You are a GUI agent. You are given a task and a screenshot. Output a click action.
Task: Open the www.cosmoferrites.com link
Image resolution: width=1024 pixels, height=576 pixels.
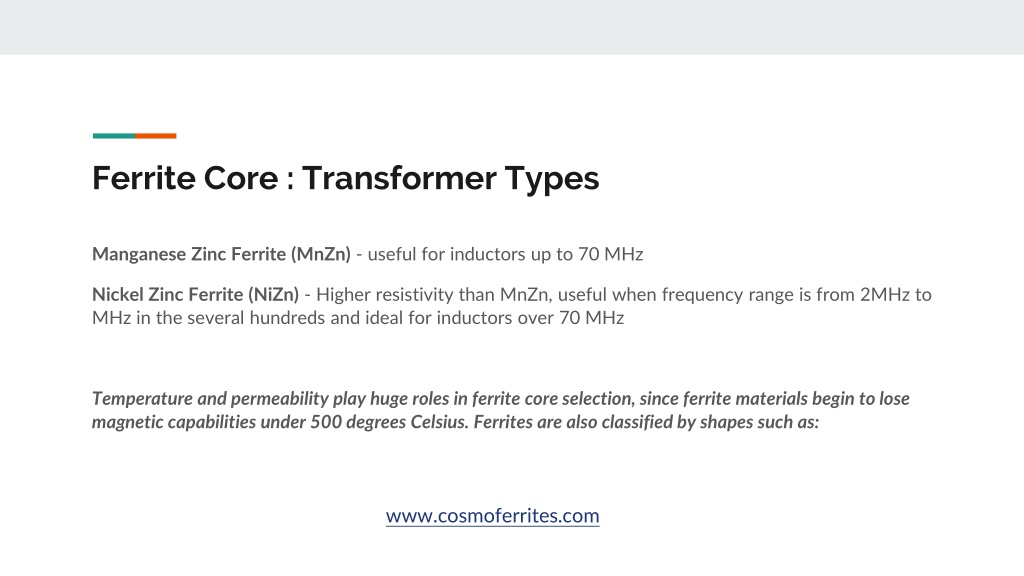tap(492, 515)
